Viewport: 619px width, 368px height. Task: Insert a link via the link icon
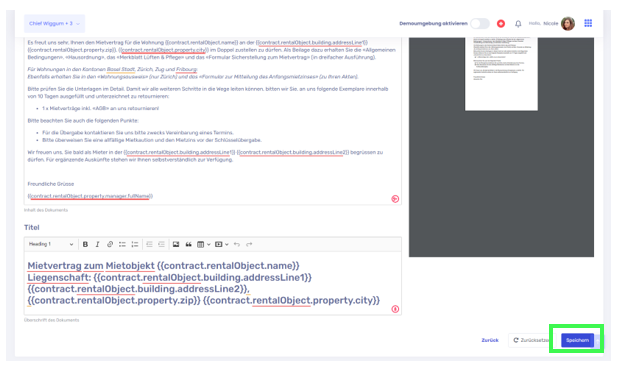(110, 244)
